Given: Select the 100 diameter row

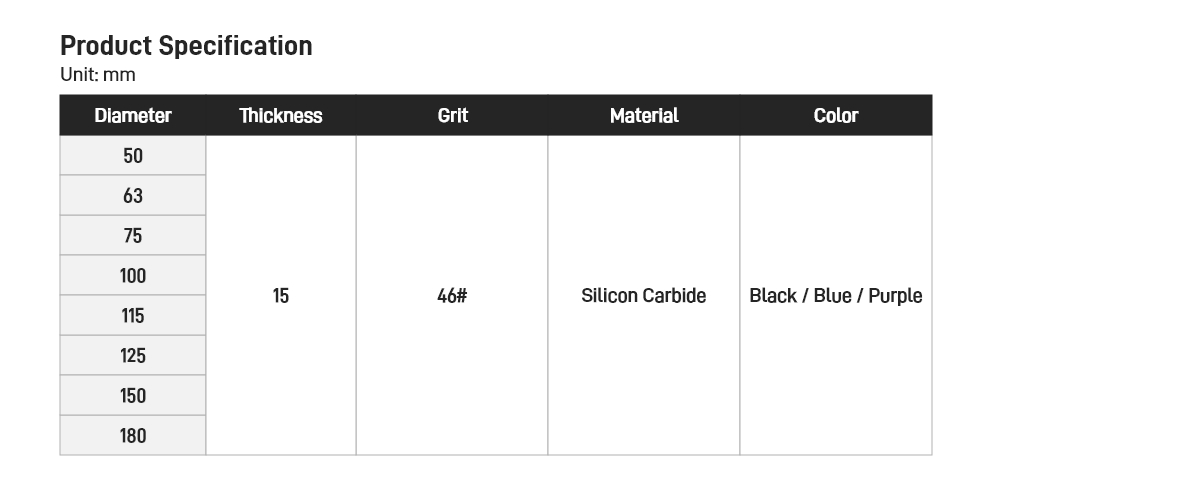Looking at the screenshot, I should click(x=133, y=276).
